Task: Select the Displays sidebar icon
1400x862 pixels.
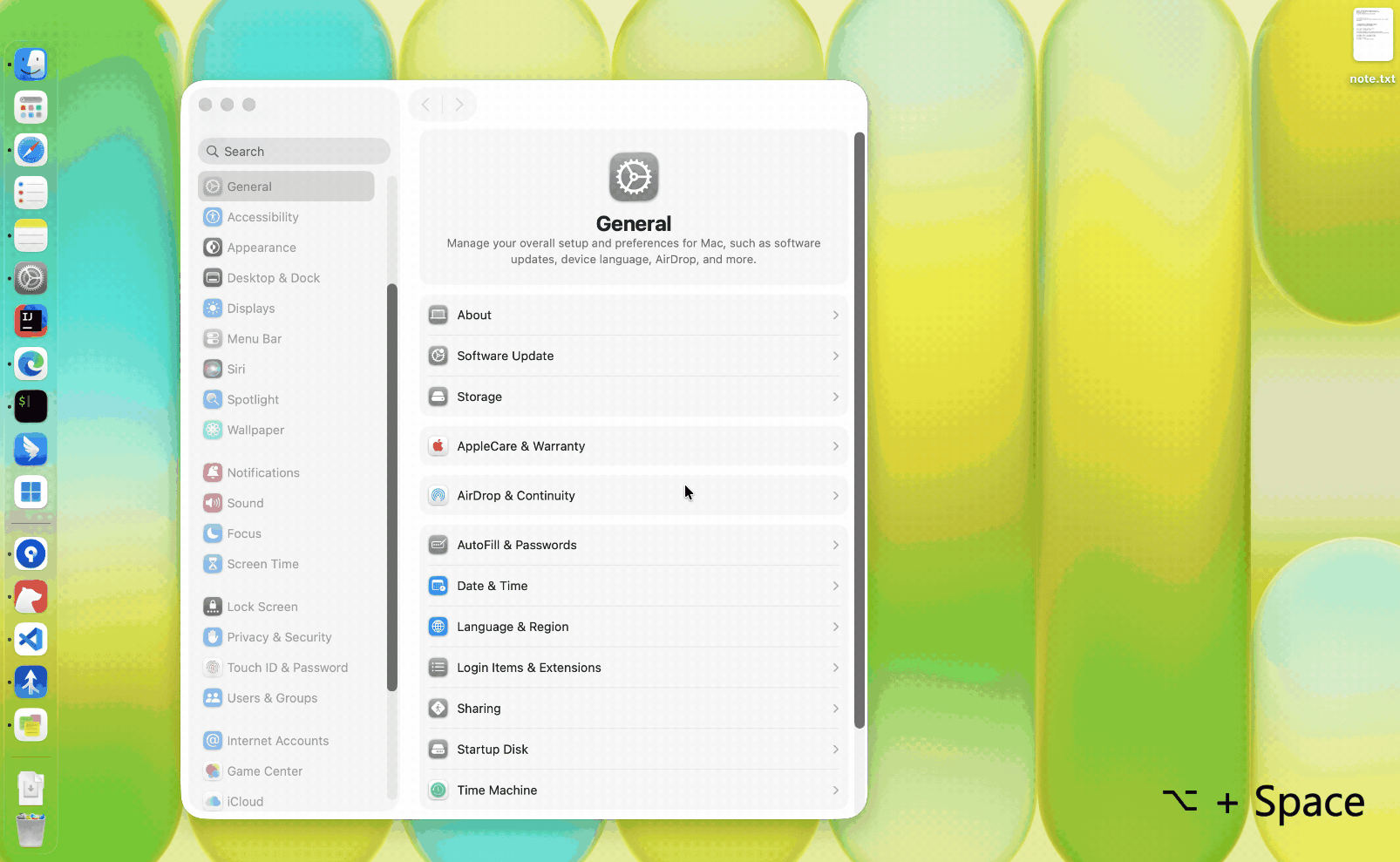Action: pos(213,309)
